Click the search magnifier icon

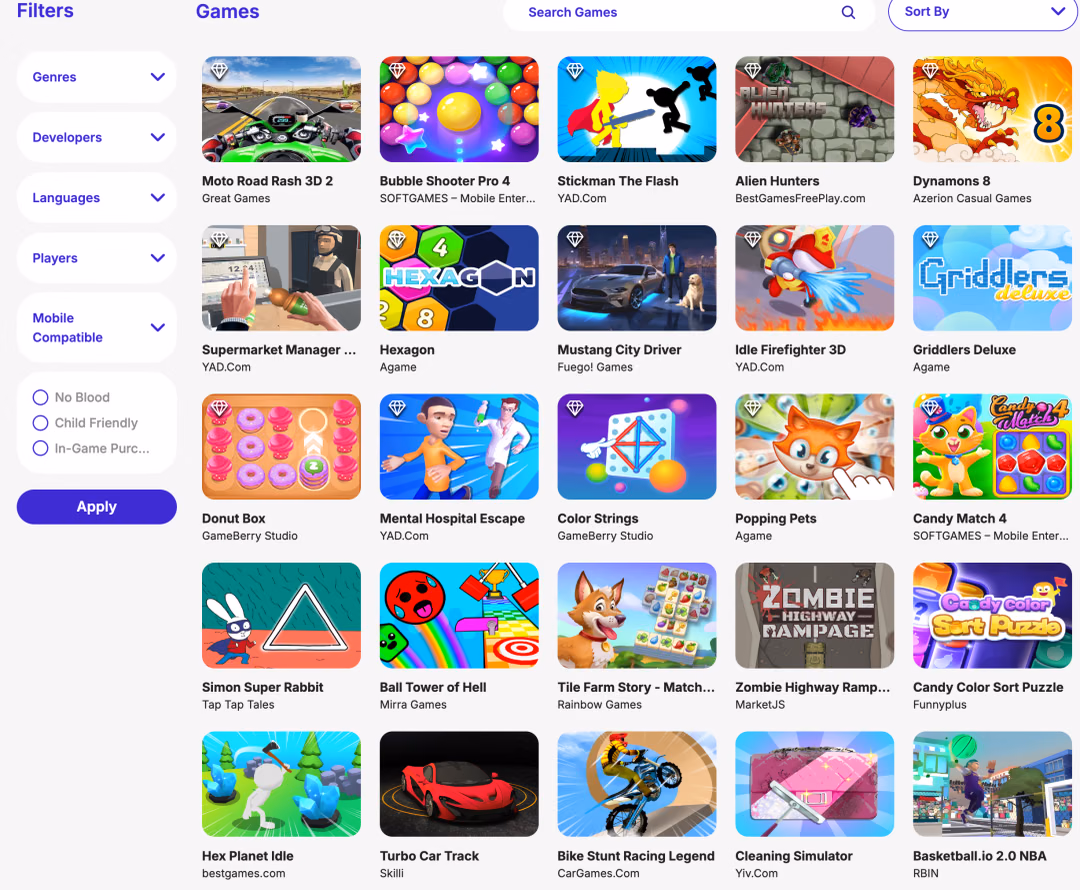click(848, 12)
